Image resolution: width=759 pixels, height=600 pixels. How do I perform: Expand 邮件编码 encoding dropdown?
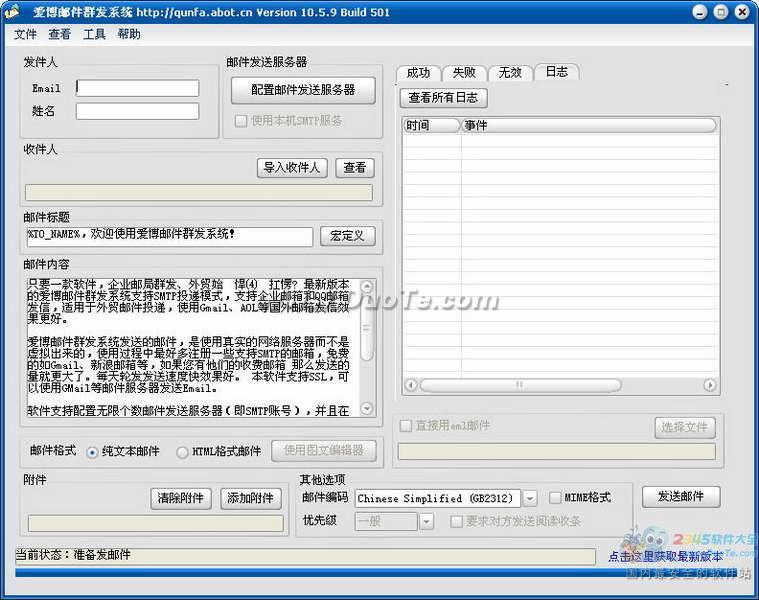(531, 498)
